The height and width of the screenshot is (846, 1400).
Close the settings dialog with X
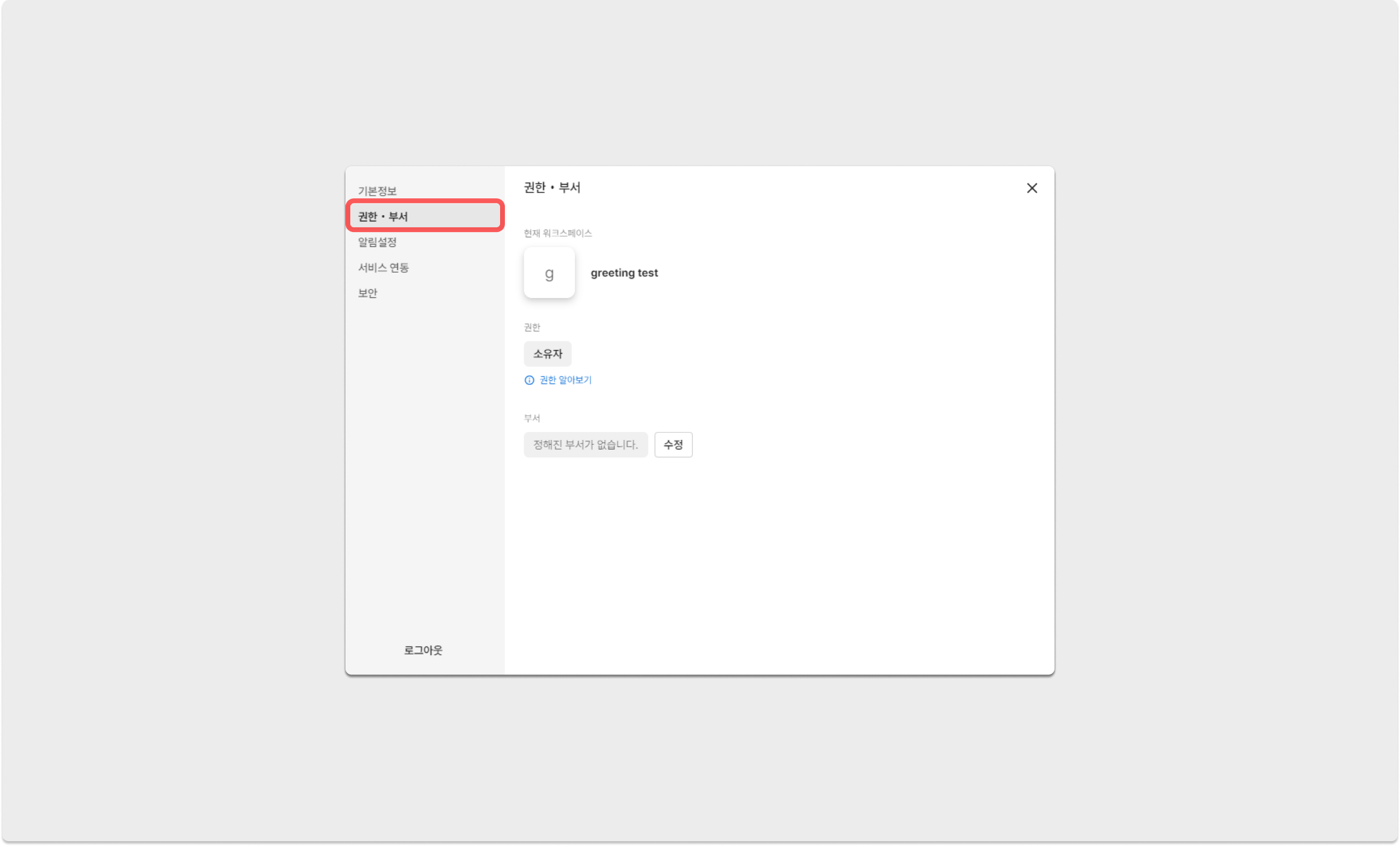[x=1032, y=188]
